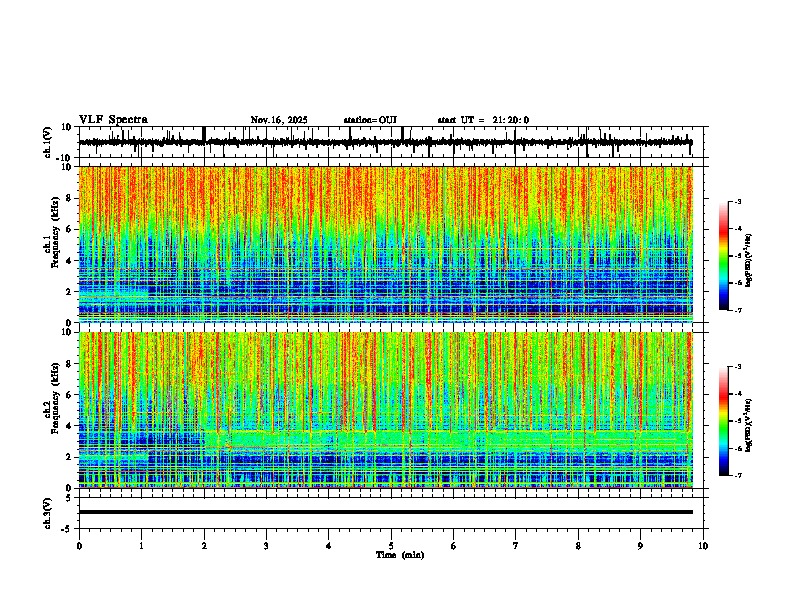Click the "-7" label on ch.1 color bar
The height and width of the screenshot is (612, 792).
tap(738, 310)
